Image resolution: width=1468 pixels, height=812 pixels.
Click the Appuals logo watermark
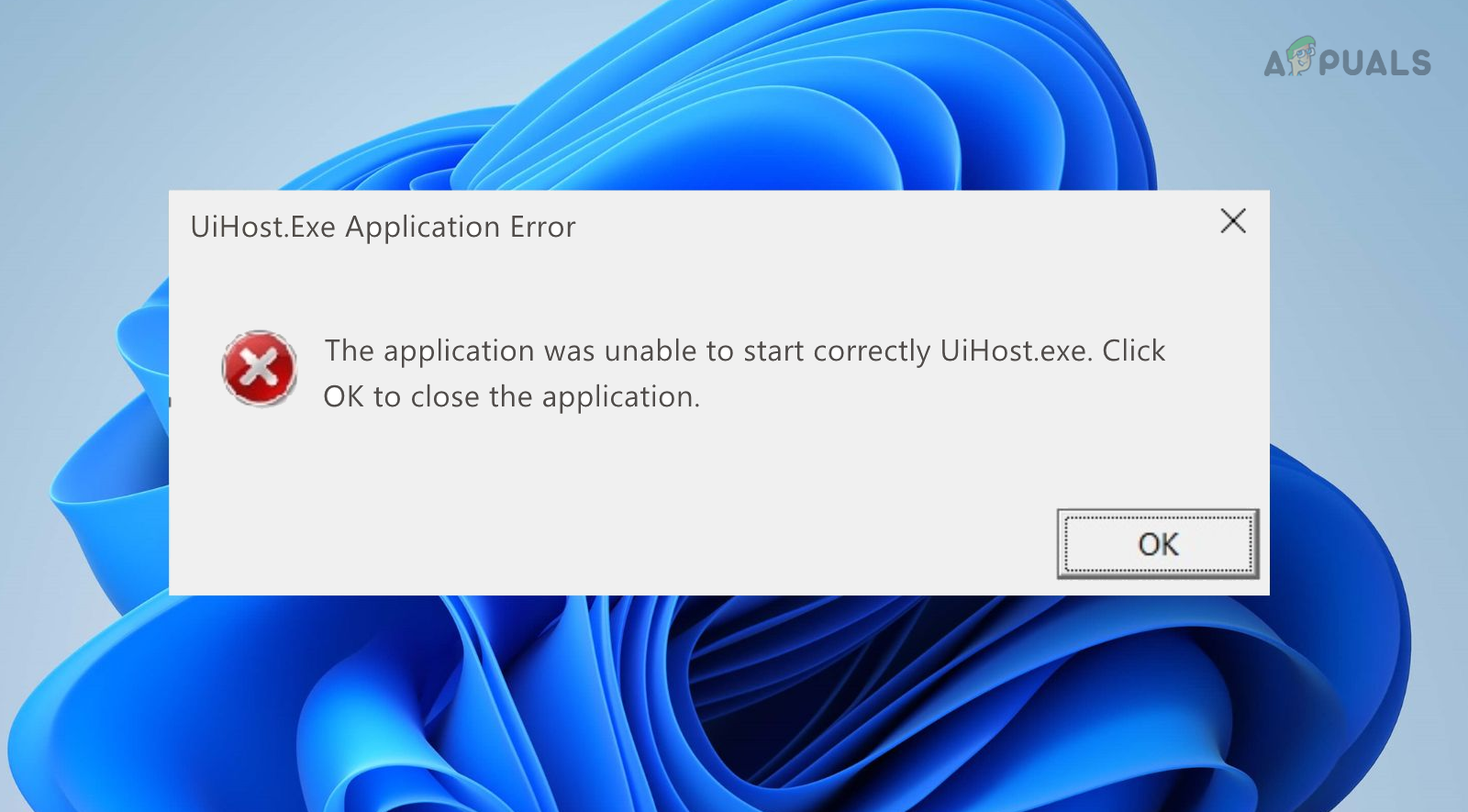(1347, 58)
